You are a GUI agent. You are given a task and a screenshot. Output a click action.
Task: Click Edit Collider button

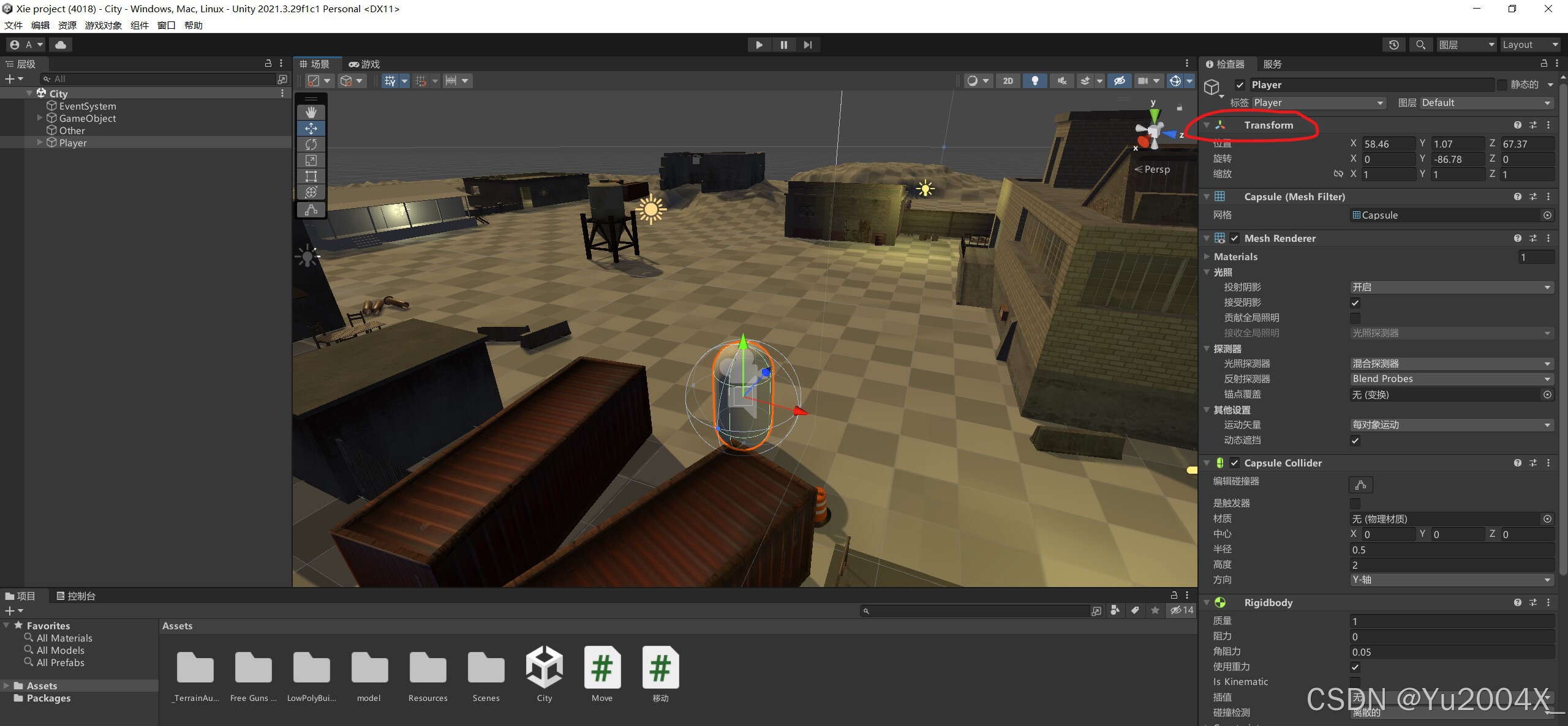pos(1360,485)
